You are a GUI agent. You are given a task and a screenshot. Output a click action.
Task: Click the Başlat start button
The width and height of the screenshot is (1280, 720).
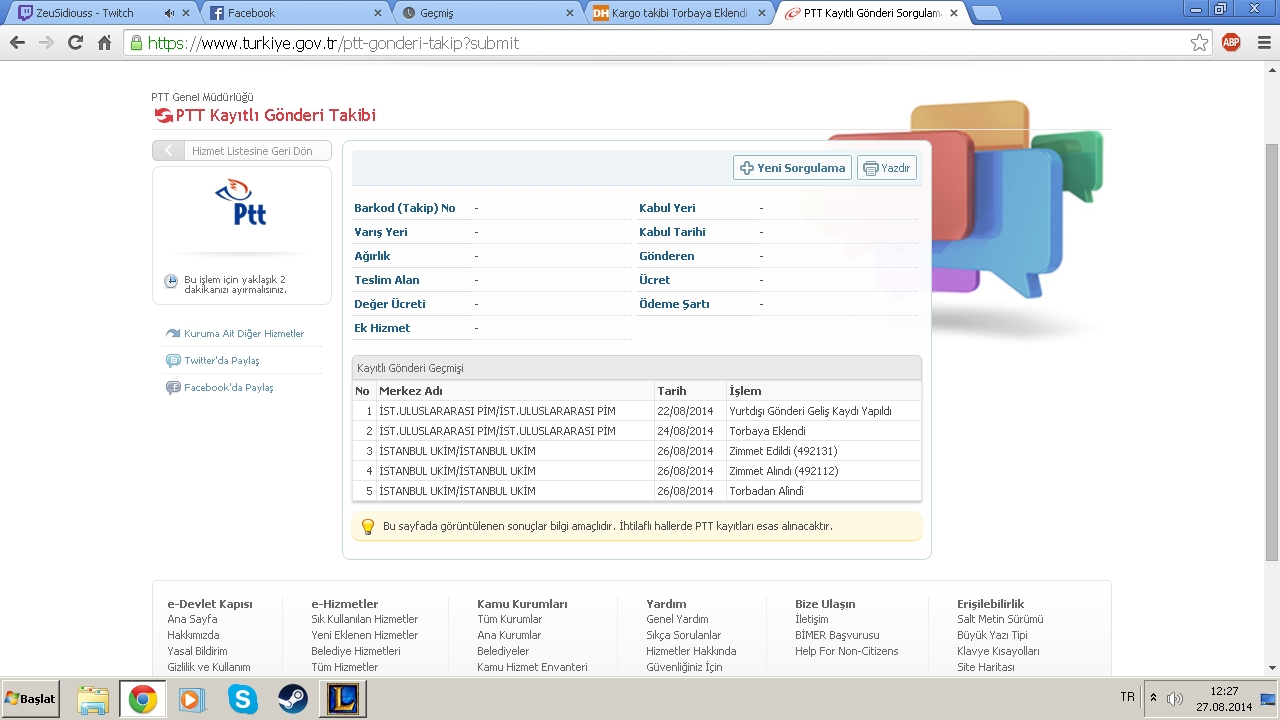[x=31, y=699]
